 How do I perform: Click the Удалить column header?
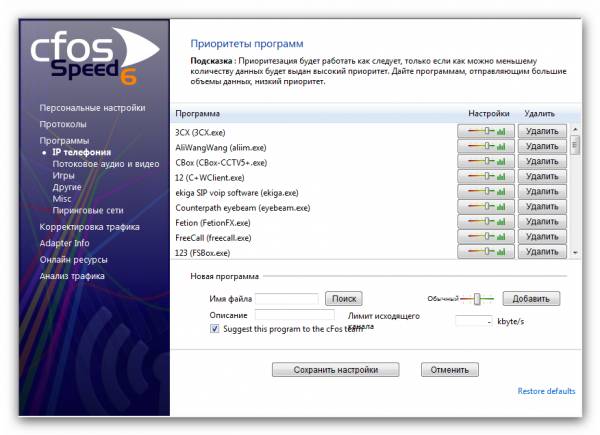pos(539,113)
